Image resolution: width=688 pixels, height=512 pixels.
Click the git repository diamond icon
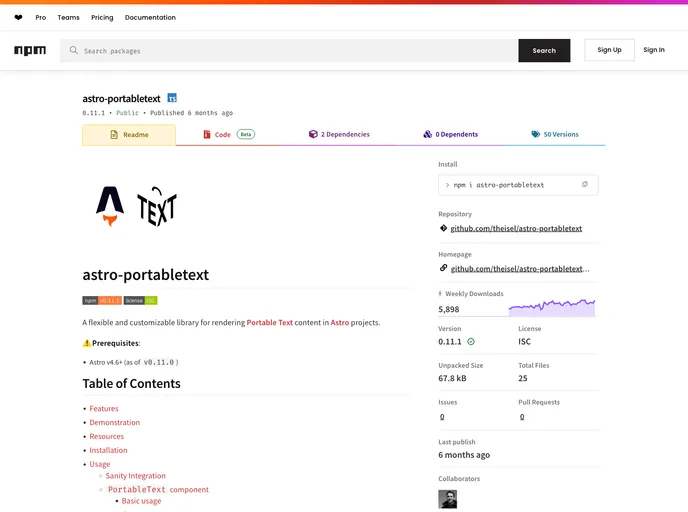(x=443, y=228)
